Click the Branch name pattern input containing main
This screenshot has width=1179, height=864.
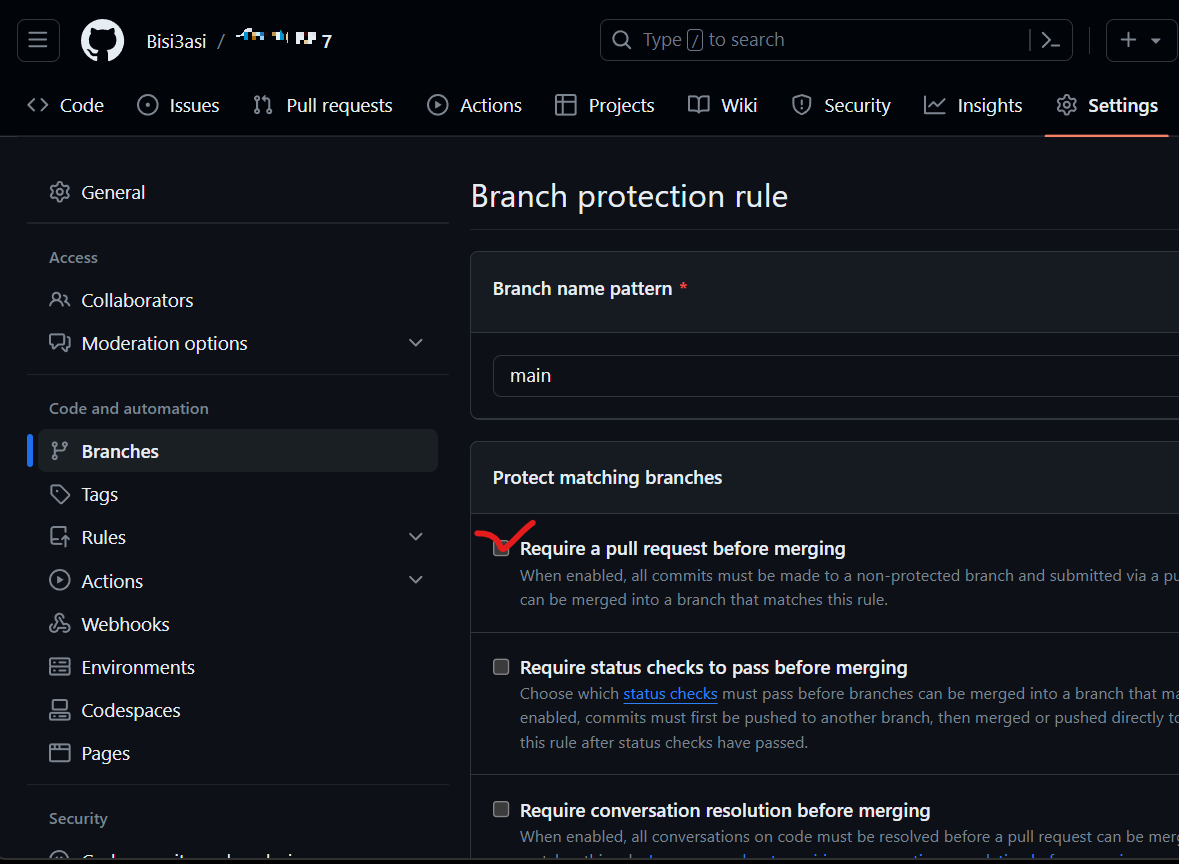point(835,376)
